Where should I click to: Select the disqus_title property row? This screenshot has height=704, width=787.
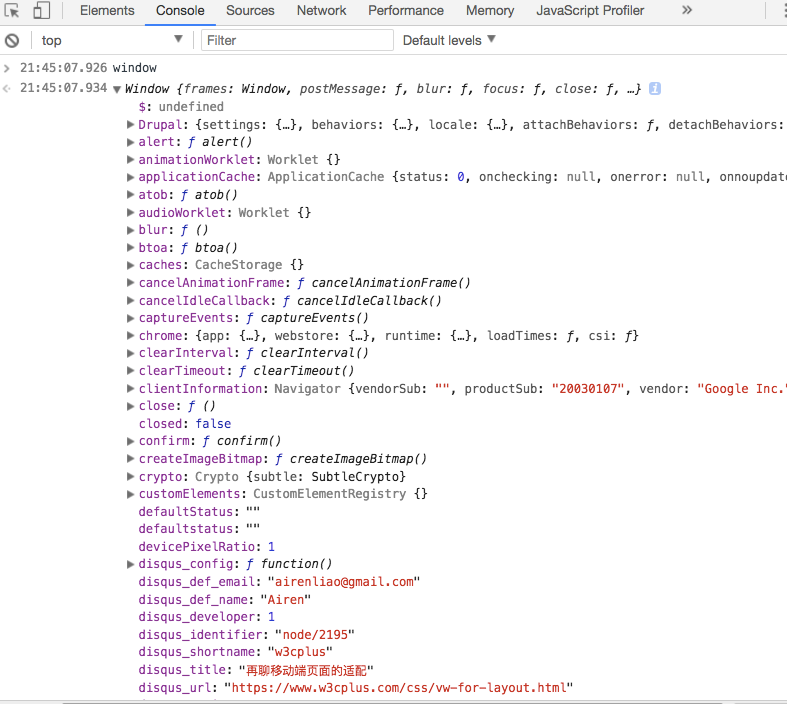[256, 670]
